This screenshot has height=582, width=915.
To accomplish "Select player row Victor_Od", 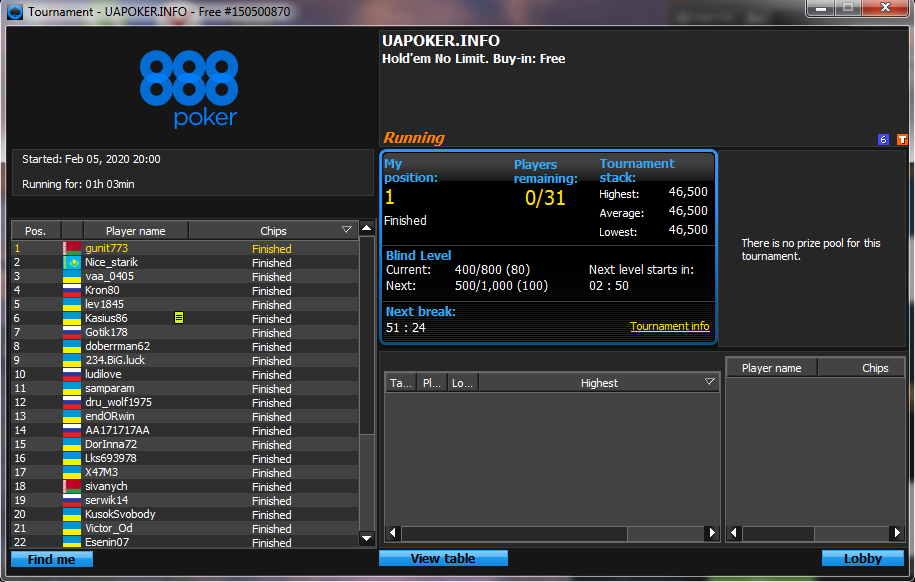I will point(185,528).
